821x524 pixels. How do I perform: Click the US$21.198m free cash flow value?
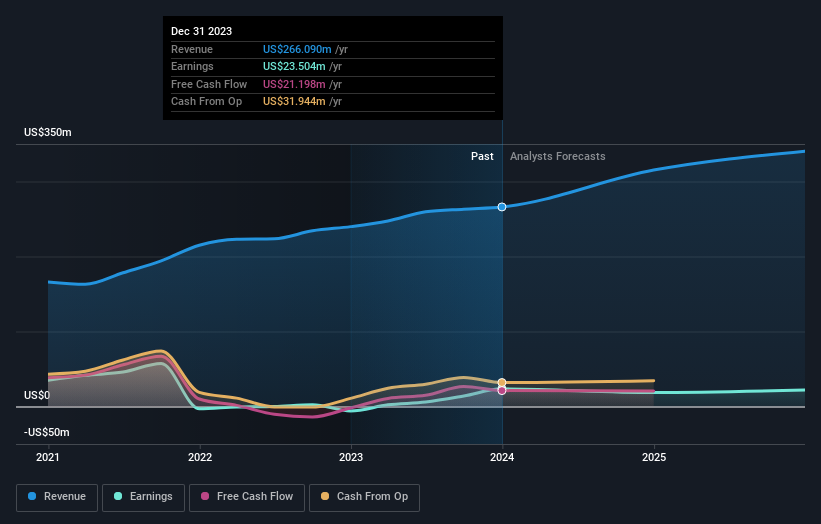294,84
